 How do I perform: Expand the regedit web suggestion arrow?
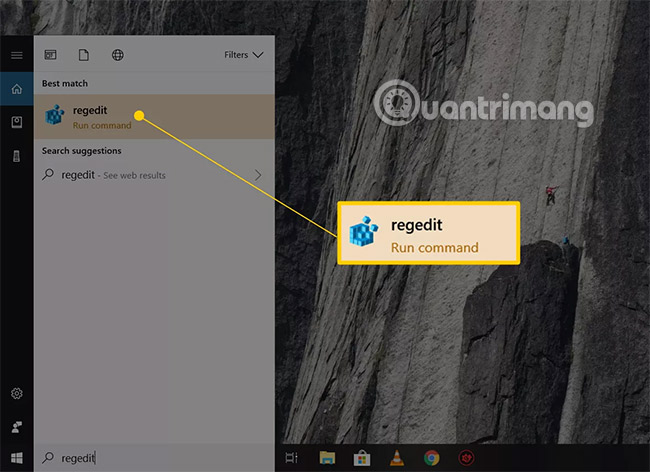coord(258,175)
